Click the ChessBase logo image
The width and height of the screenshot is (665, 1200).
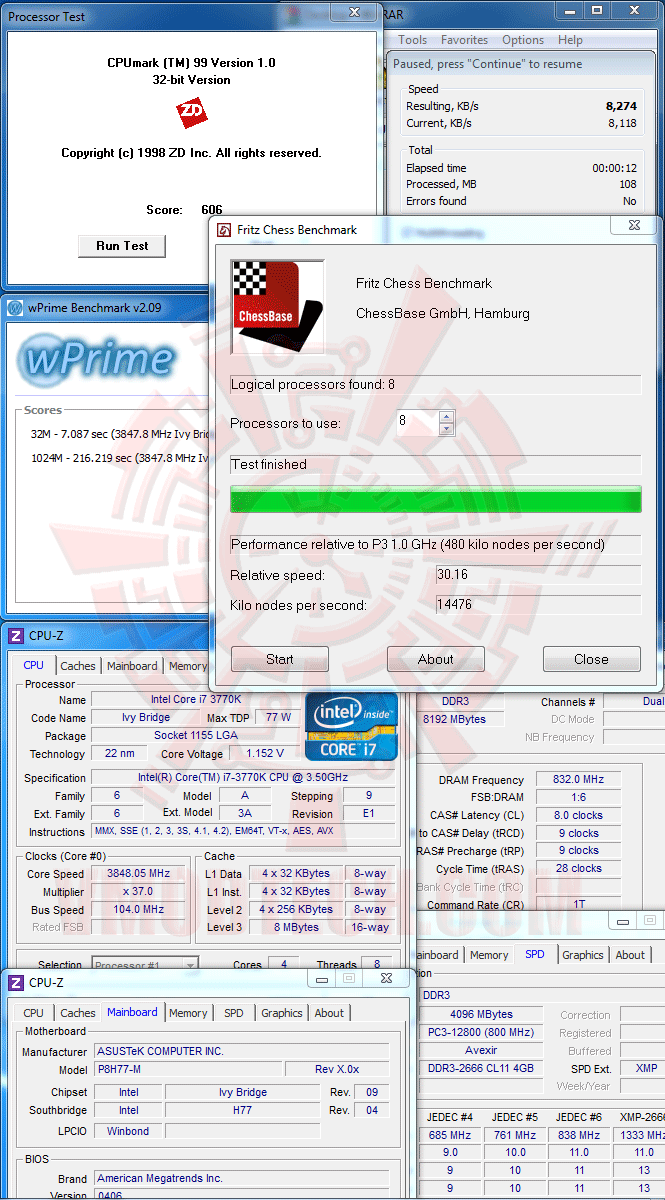pos(278,307)
